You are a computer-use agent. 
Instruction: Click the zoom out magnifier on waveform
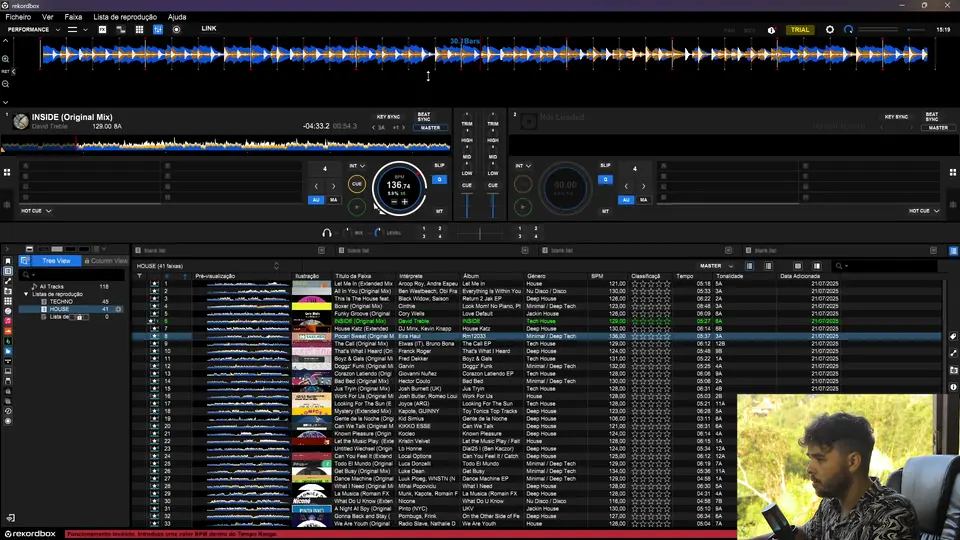coord(6,84)
